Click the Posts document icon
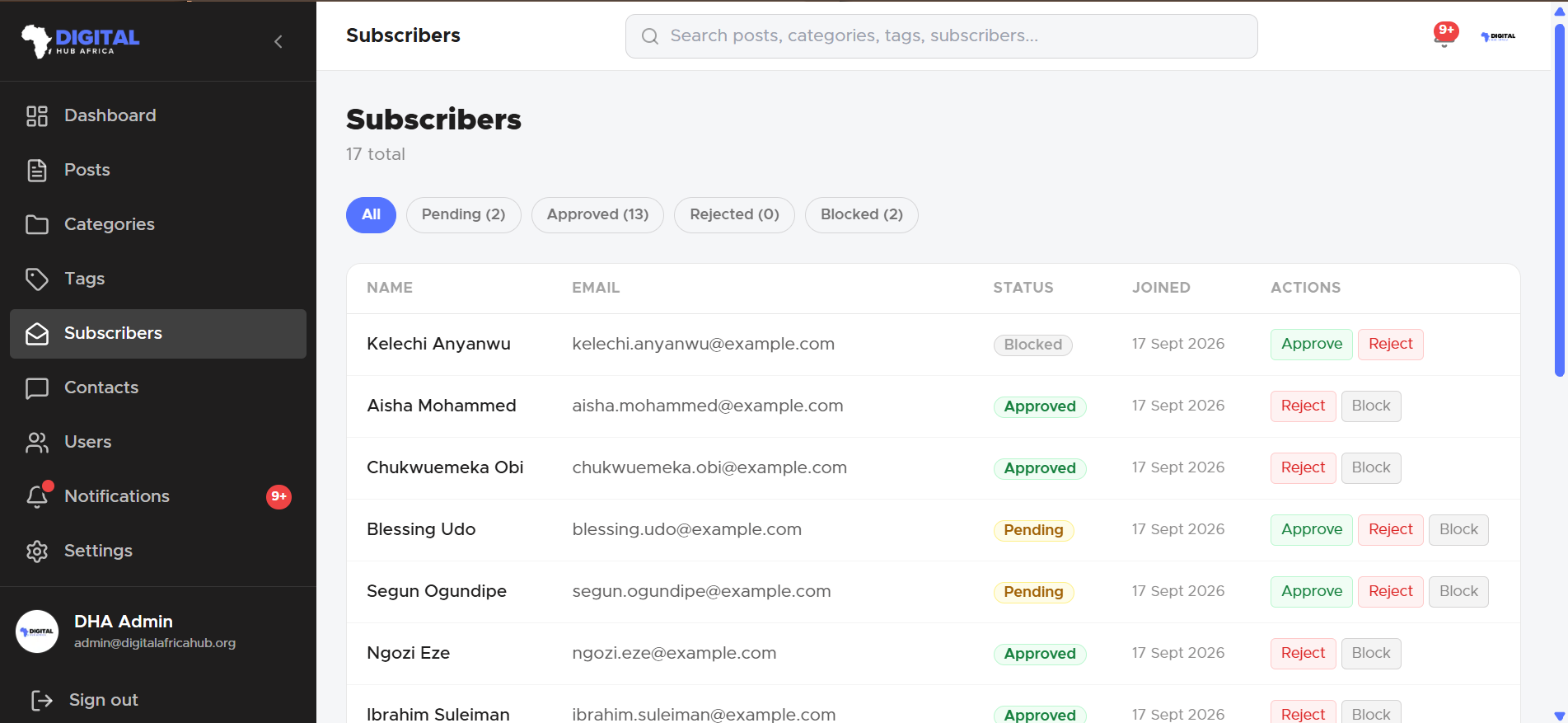 37,170
